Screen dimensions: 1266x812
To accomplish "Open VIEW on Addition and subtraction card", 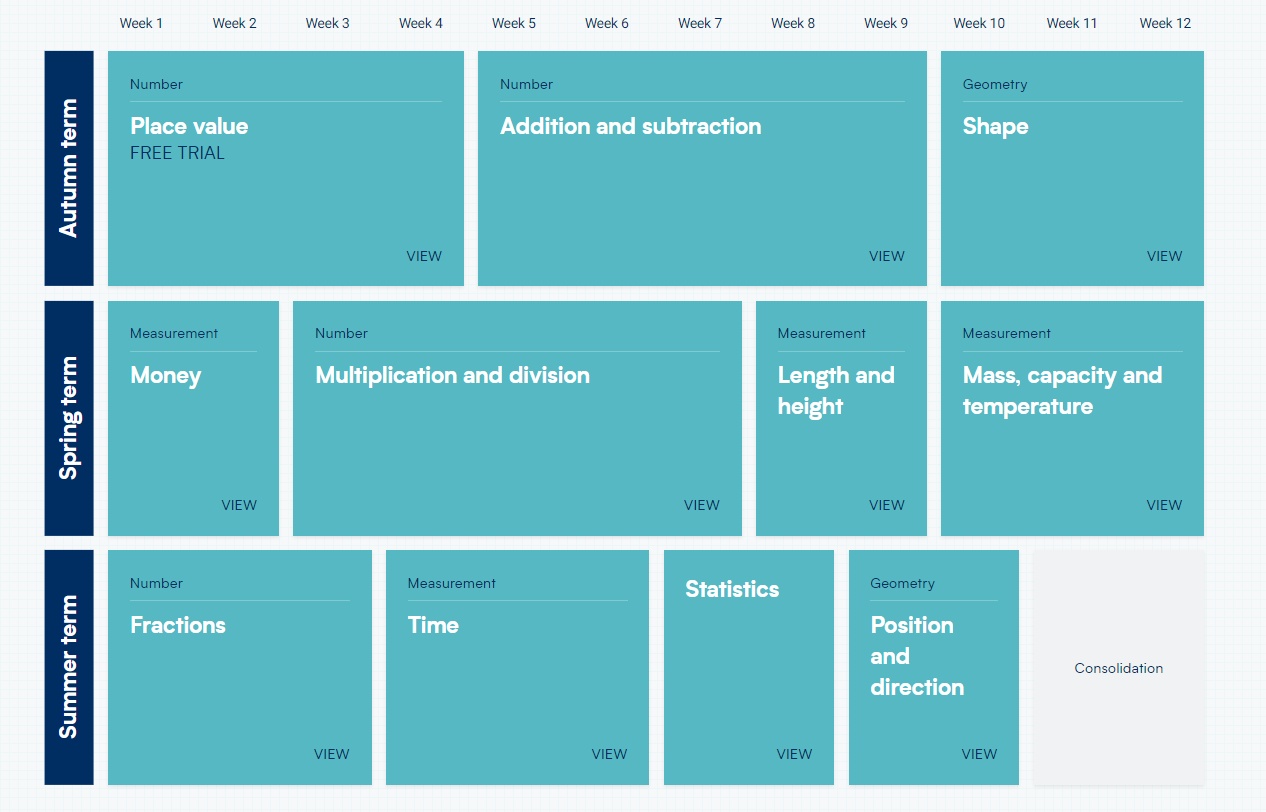I will pos(887,256).
